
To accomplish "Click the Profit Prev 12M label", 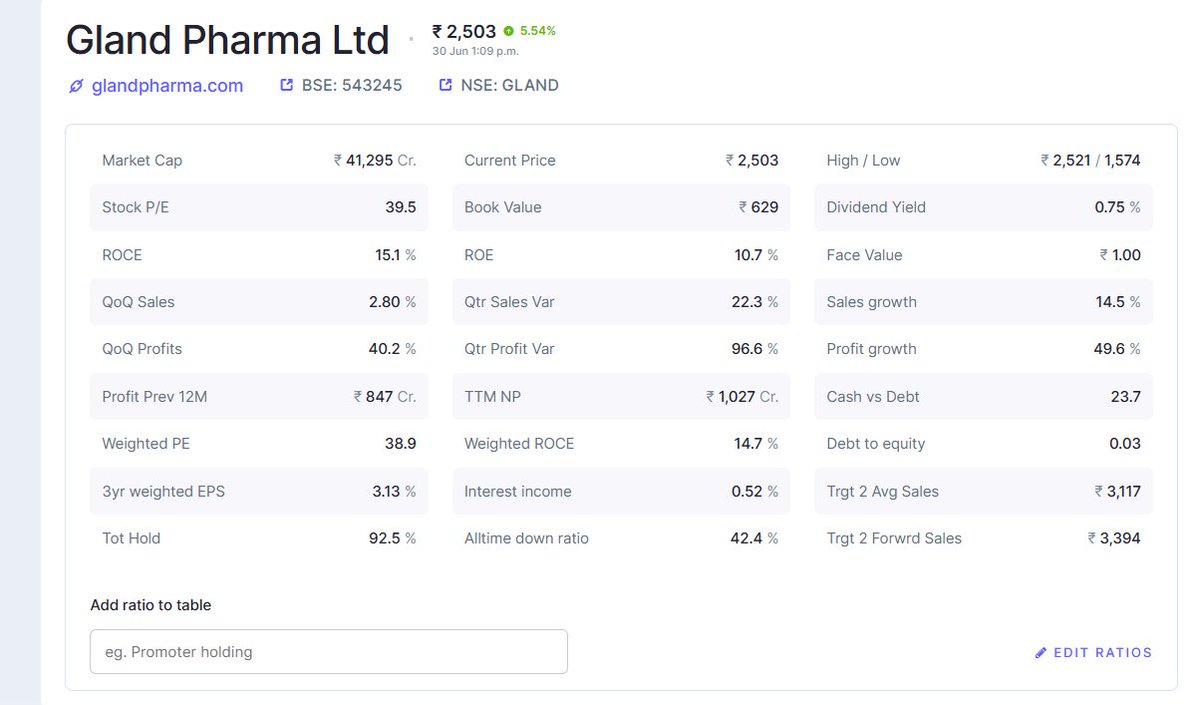I will [155, 397].
